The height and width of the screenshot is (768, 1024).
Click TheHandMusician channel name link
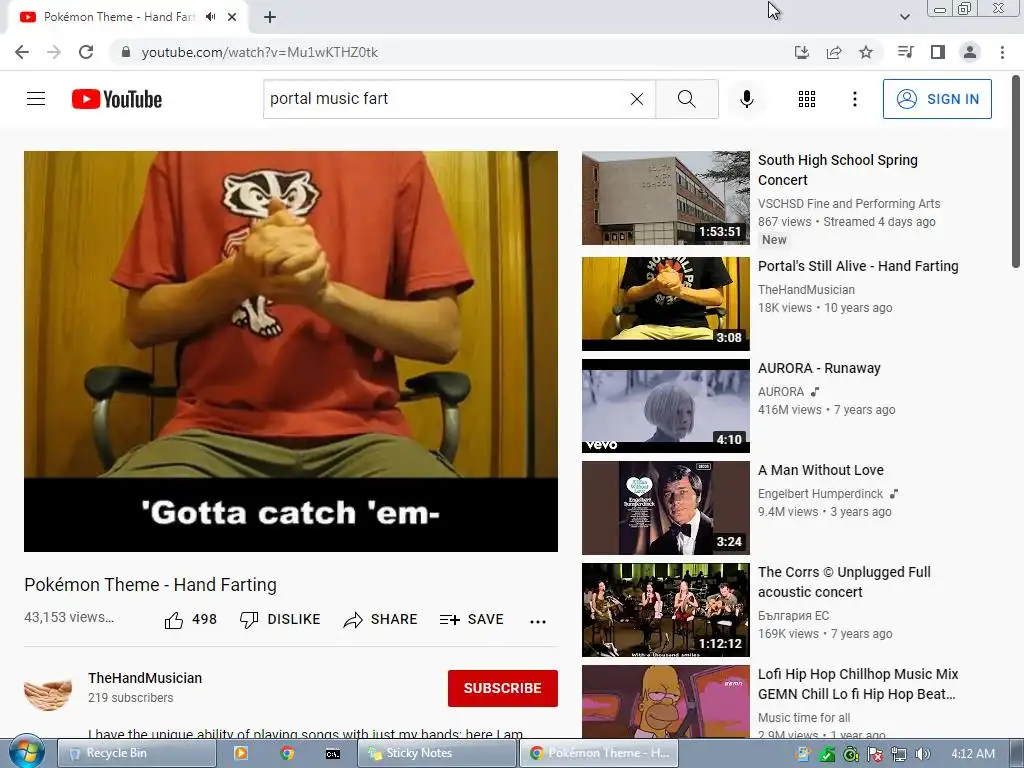pyautogui.click(x=145, y=678)
